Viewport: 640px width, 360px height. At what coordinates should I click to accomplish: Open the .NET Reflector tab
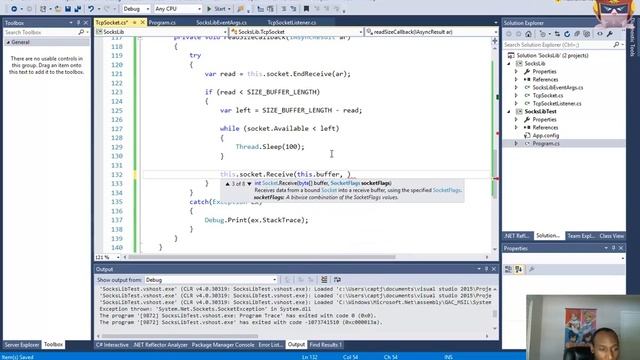coord(517,236)
